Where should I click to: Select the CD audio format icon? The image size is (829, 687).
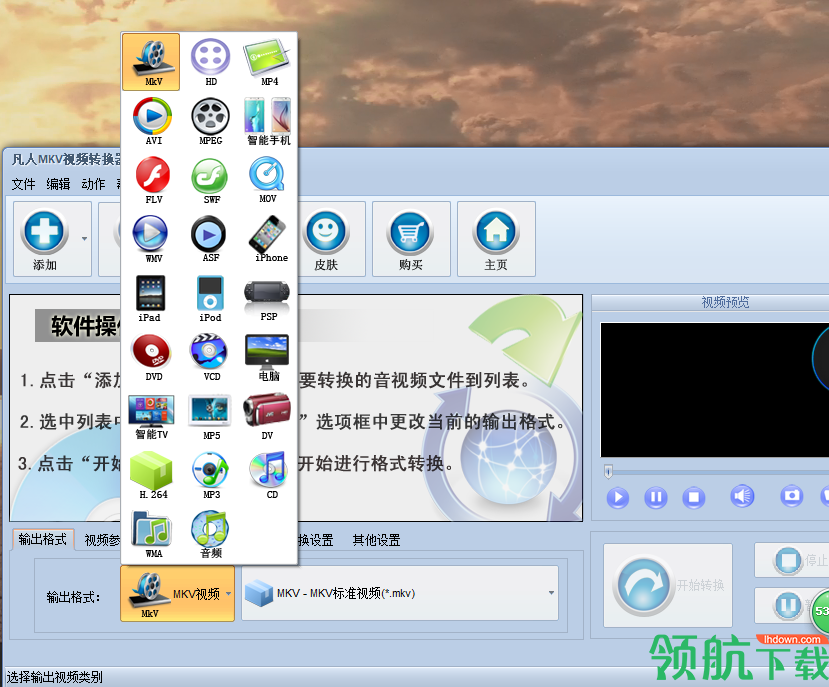click(268, 475)
